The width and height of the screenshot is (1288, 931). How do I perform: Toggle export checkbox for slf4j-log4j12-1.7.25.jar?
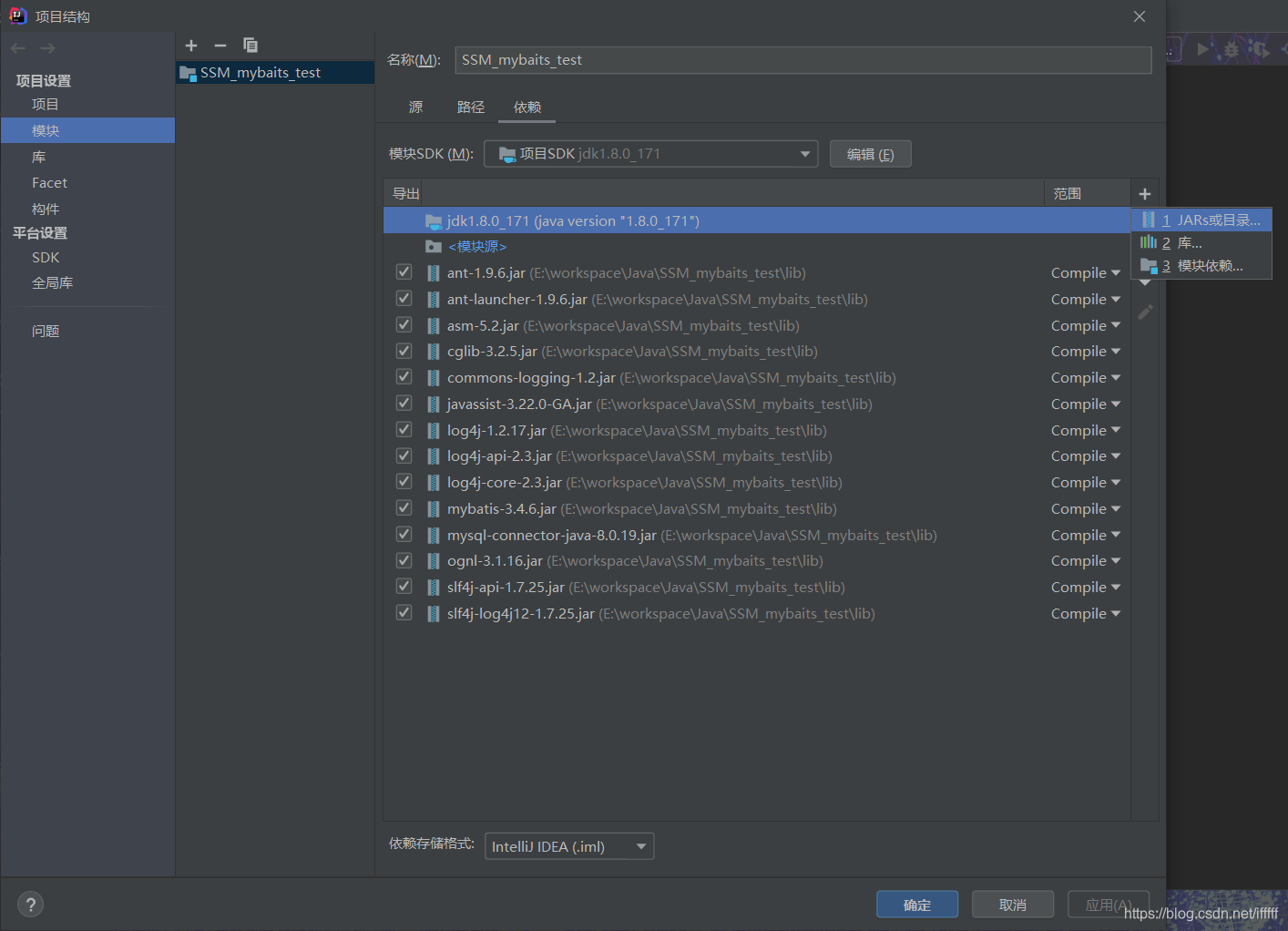click(x=404, y=613)
